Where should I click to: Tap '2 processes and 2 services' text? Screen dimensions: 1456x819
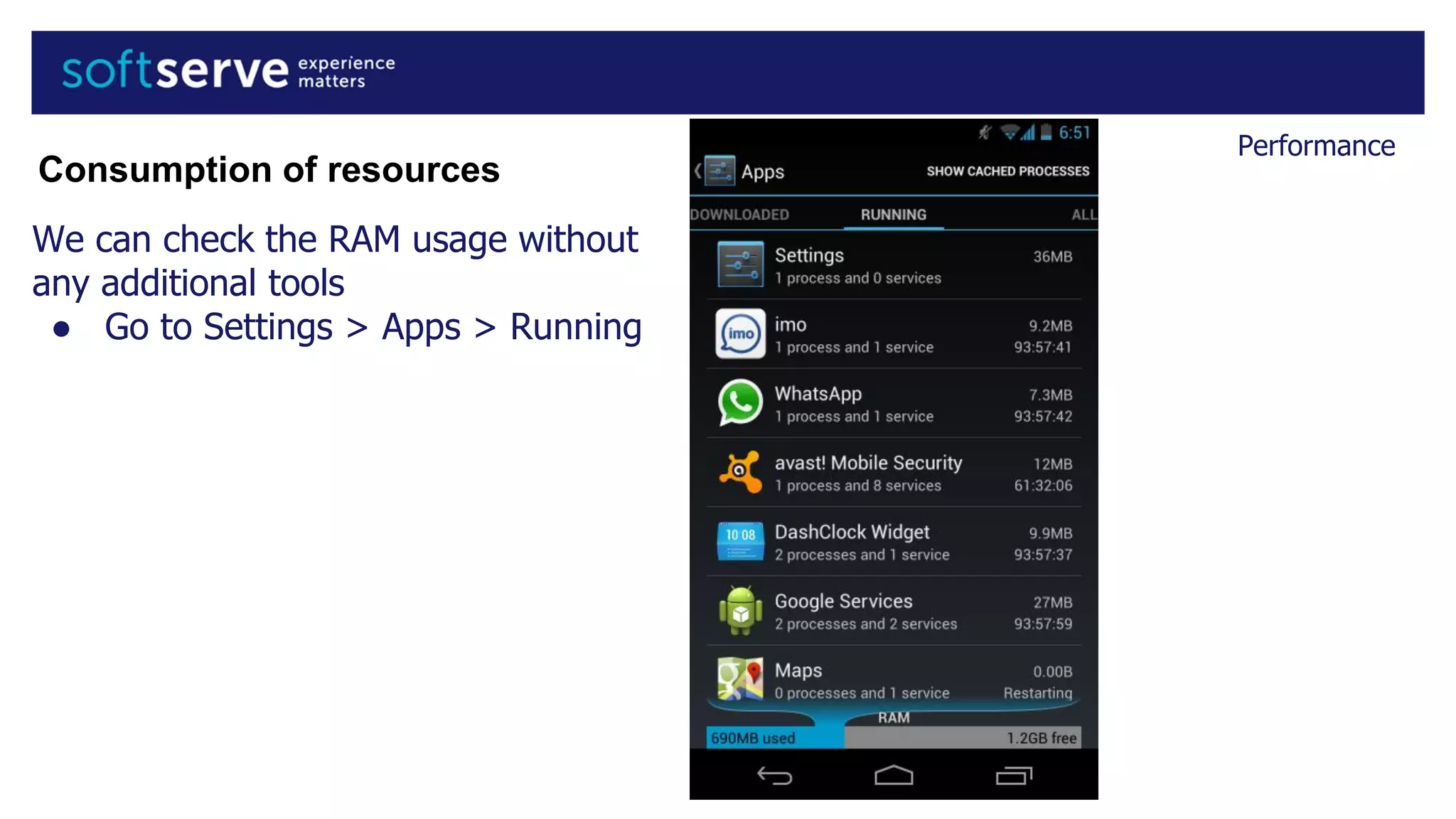click(x=865, y=623)
